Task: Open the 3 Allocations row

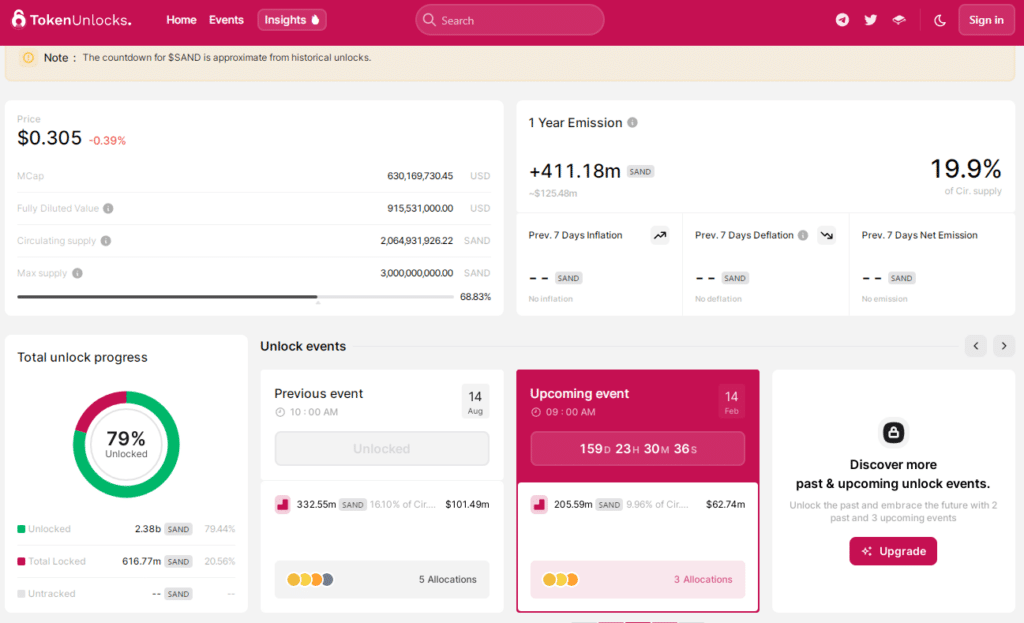Action: (x=637, y=579)
